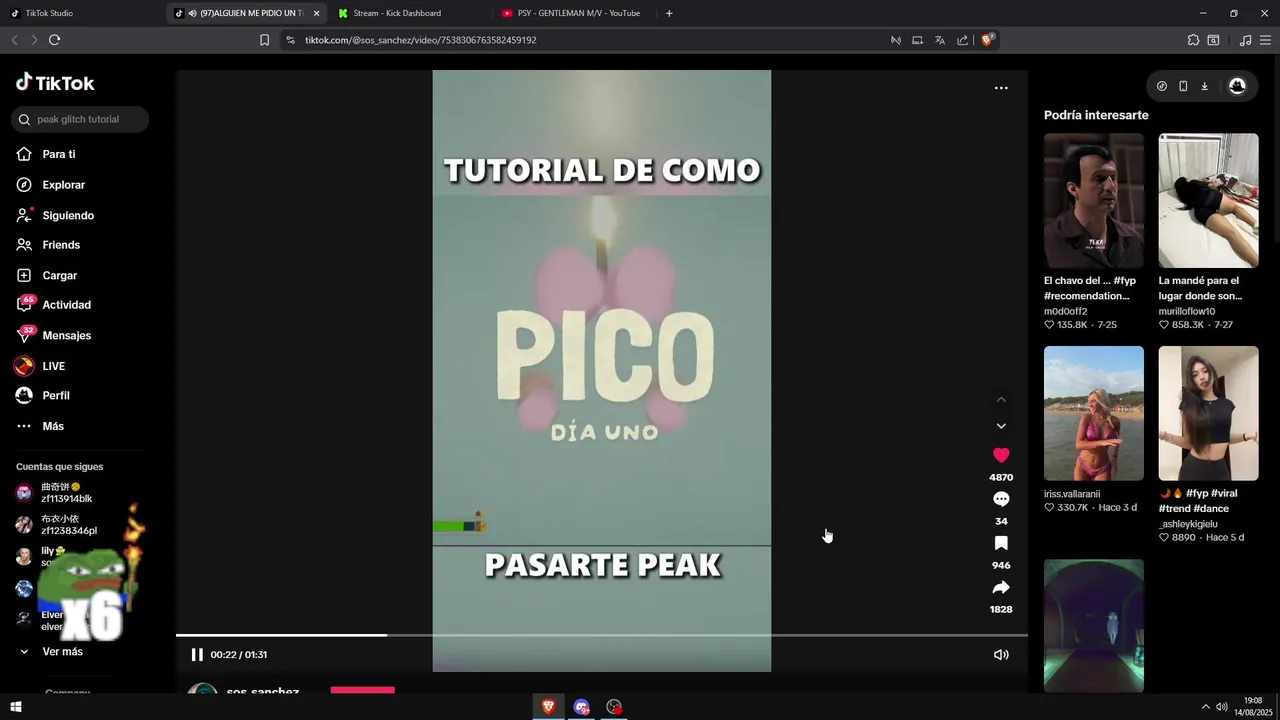Click the video progress bar
The width and height of the screenshot is (1280, 720).
pos(601,635)
